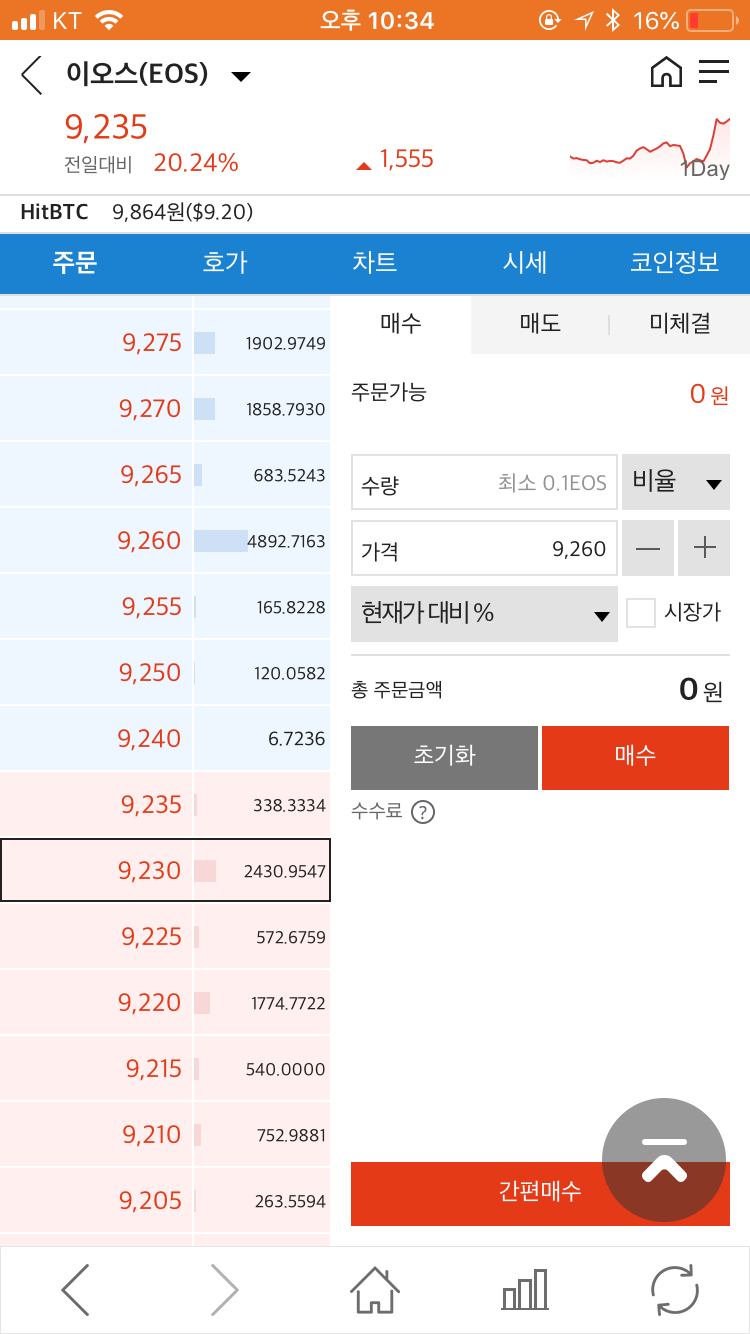Screen dimensions: 750x1334
Task: Tap the scroll-to-top floating circle button
Action: click(x=663, y=1160)
